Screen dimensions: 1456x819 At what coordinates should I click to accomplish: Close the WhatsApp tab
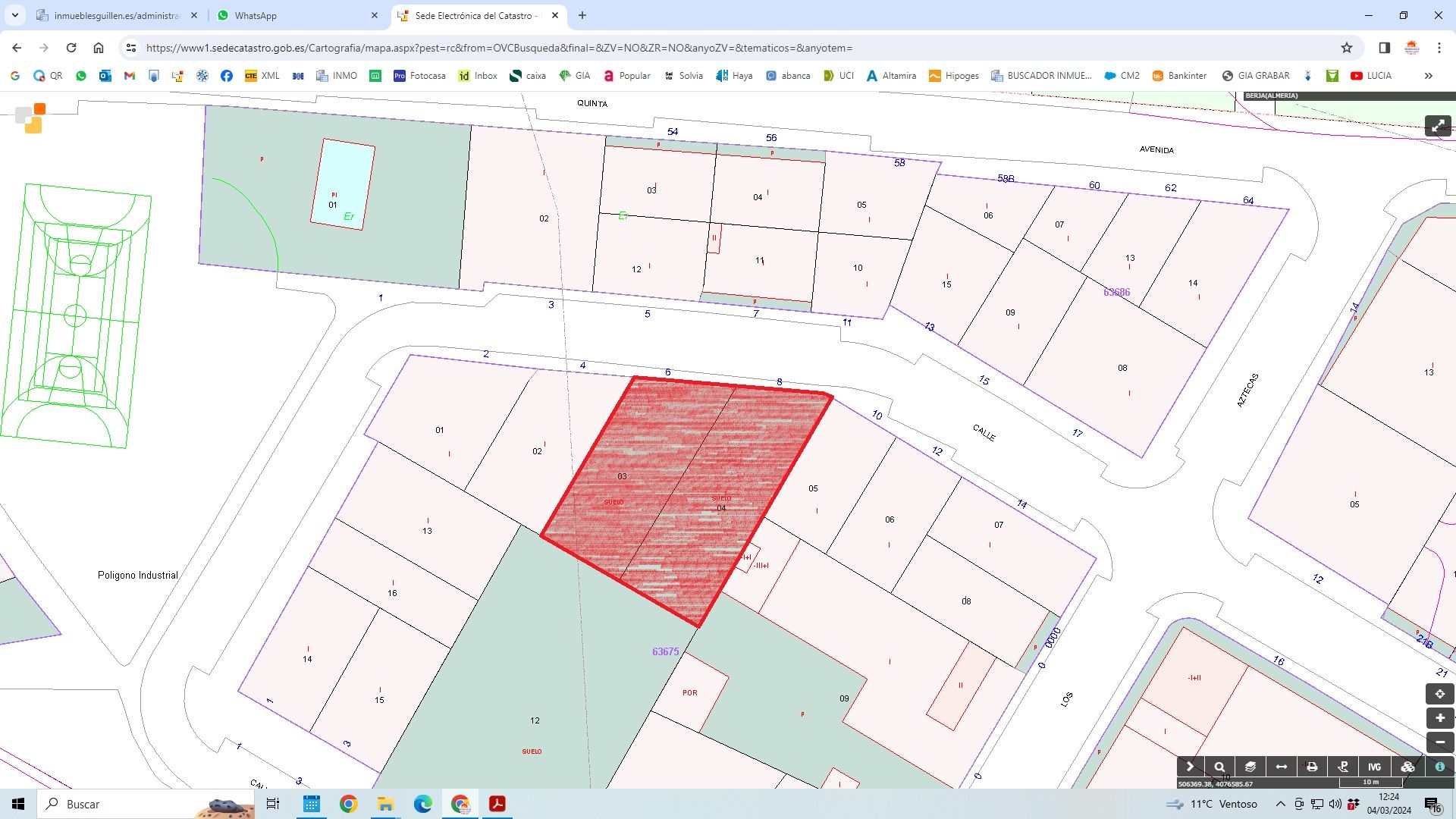click(375, 15)
